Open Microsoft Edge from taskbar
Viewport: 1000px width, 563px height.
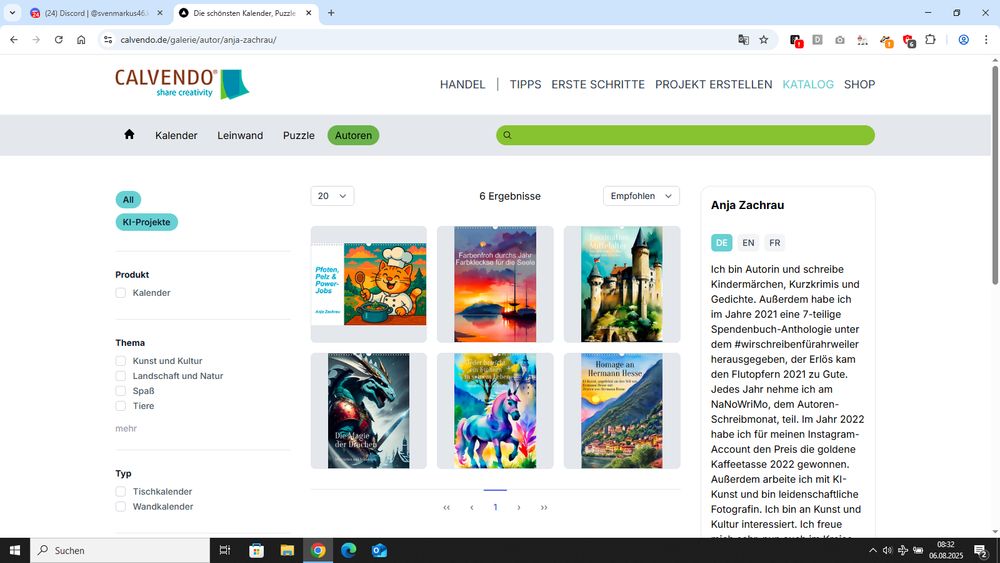[348, 550]
